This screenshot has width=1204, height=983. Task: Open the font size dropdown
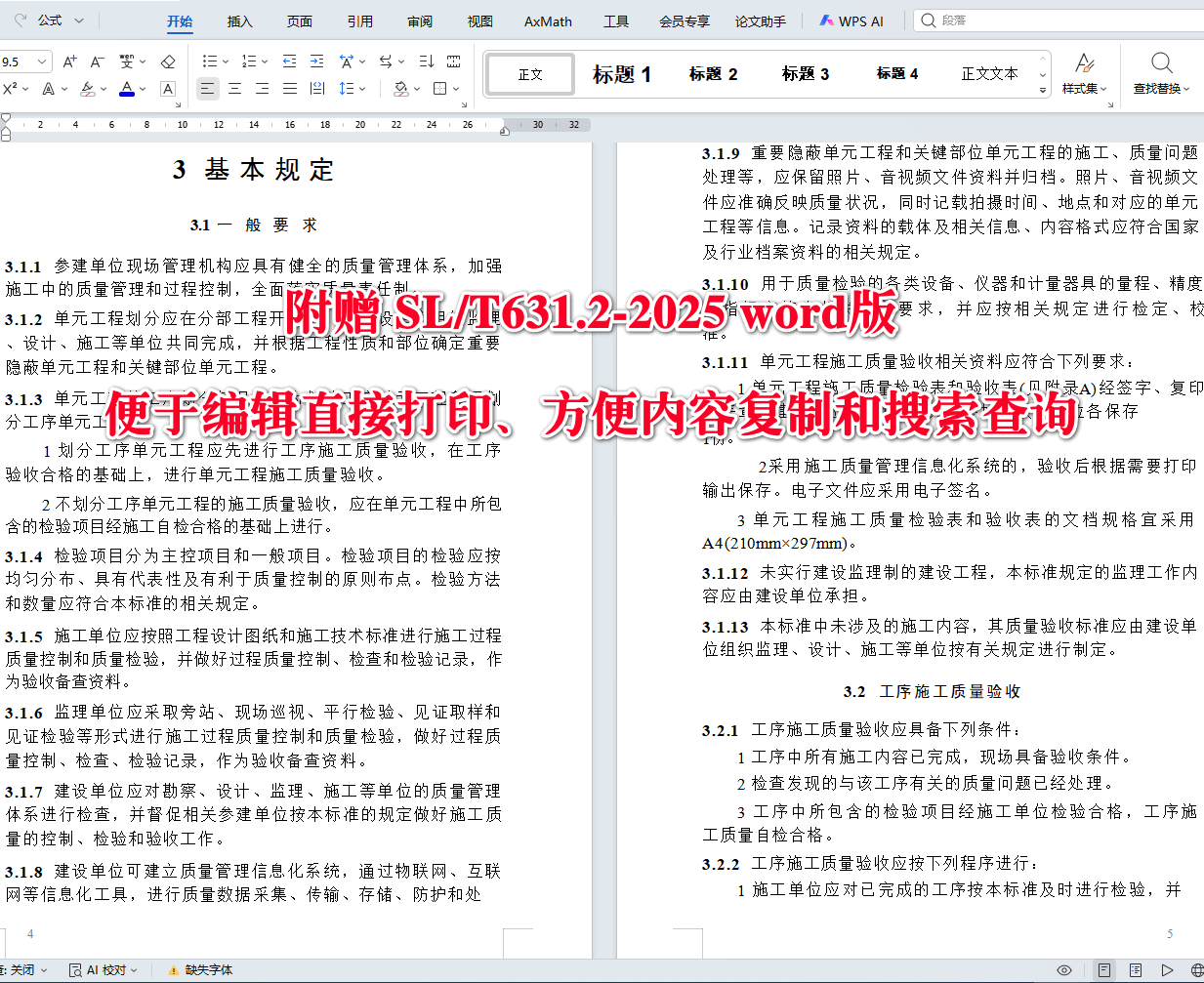click(42, 61)
